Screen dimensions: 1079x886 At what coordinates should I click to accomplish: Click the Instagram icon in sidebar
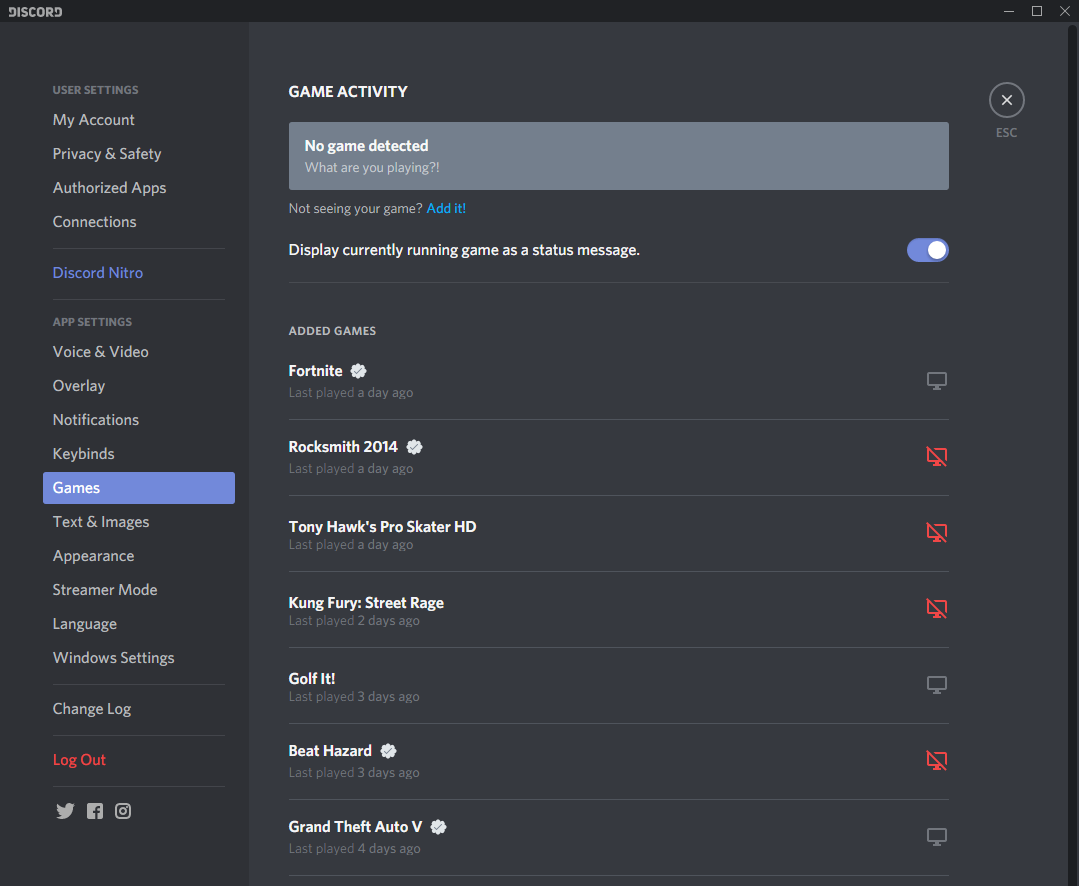[x=123, y=811]
